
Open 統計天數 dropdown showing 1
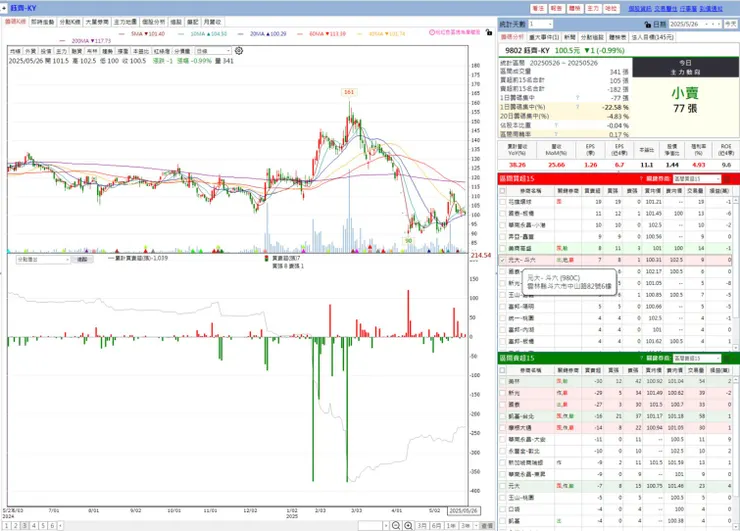pos(540,24)
